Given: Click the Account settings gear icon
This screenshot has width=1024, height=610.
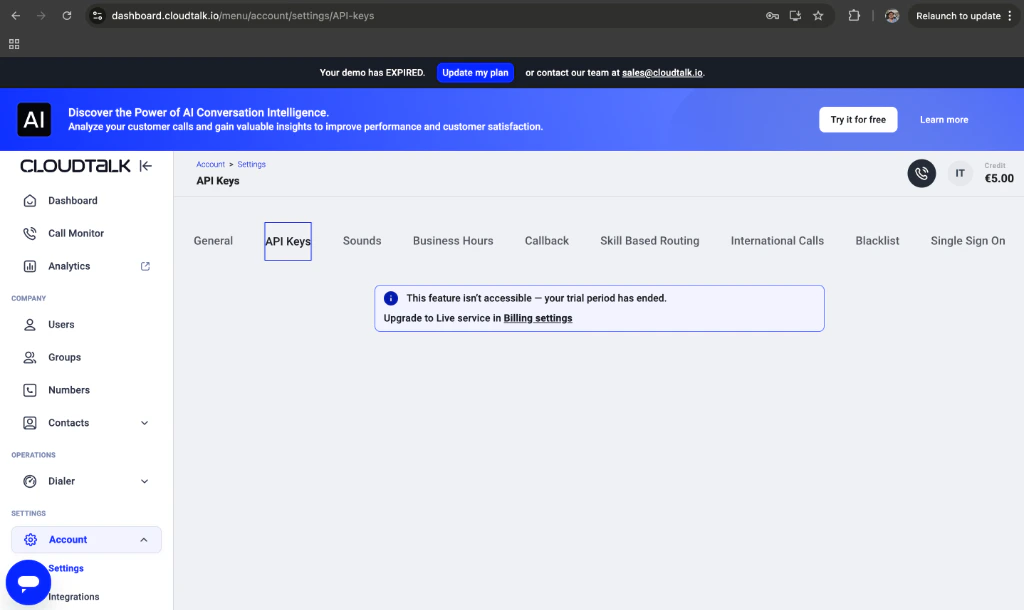Looking at the screenshot, I should [x=30, y=539].
